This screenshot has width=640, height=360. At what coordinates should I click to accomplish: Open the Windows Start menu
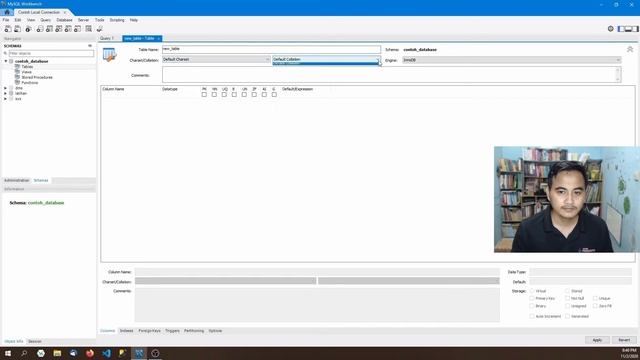click(8, 353)
